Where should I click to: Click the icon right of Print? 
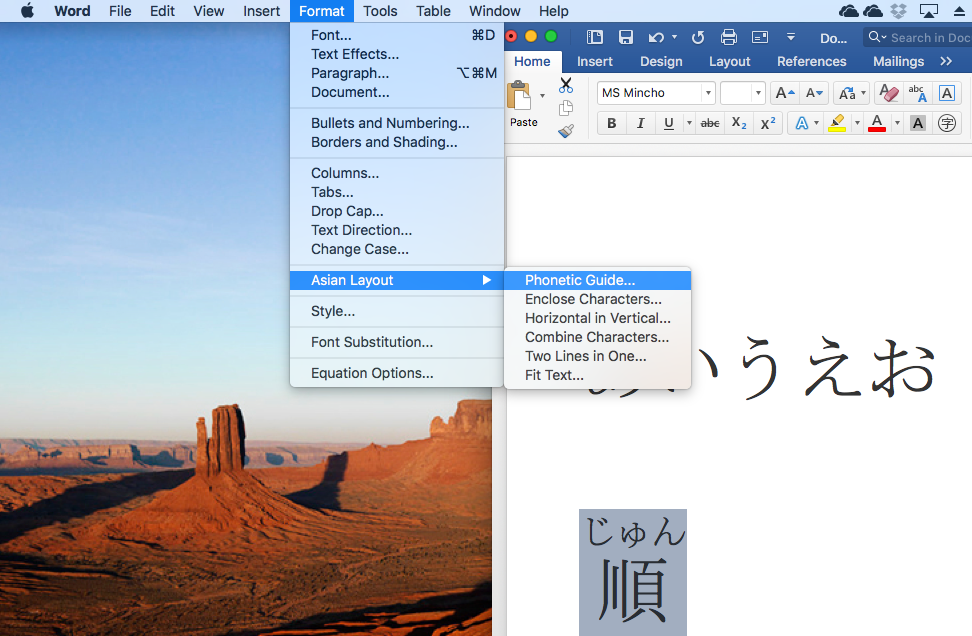tap(759, 37)
